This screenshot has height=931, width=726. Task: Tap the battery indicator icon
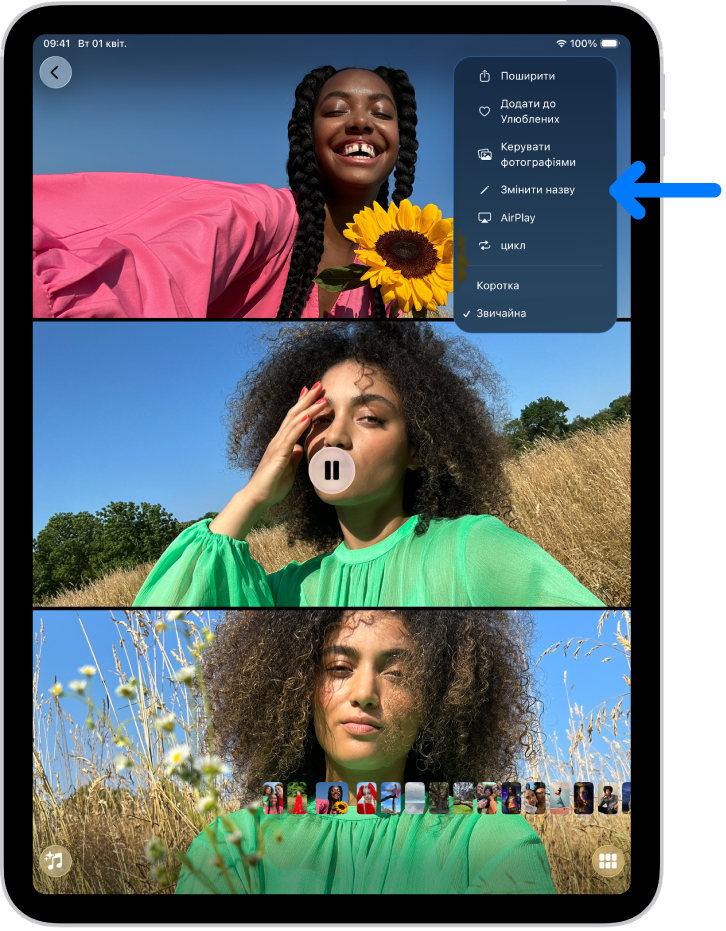coord(610,43)
